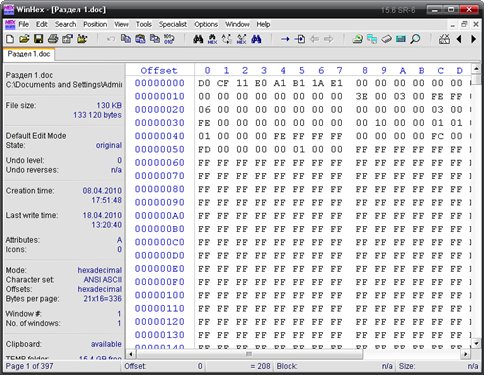Screen dimensions: 484x375
Task: Open the Tools menu
Action: coord(143,24)
